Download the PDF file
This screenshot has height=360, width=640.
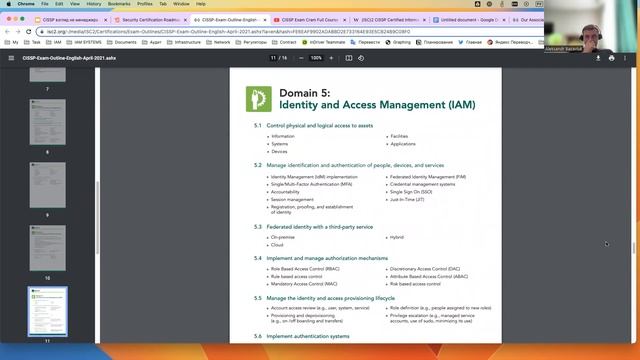(x=598, y=58)
